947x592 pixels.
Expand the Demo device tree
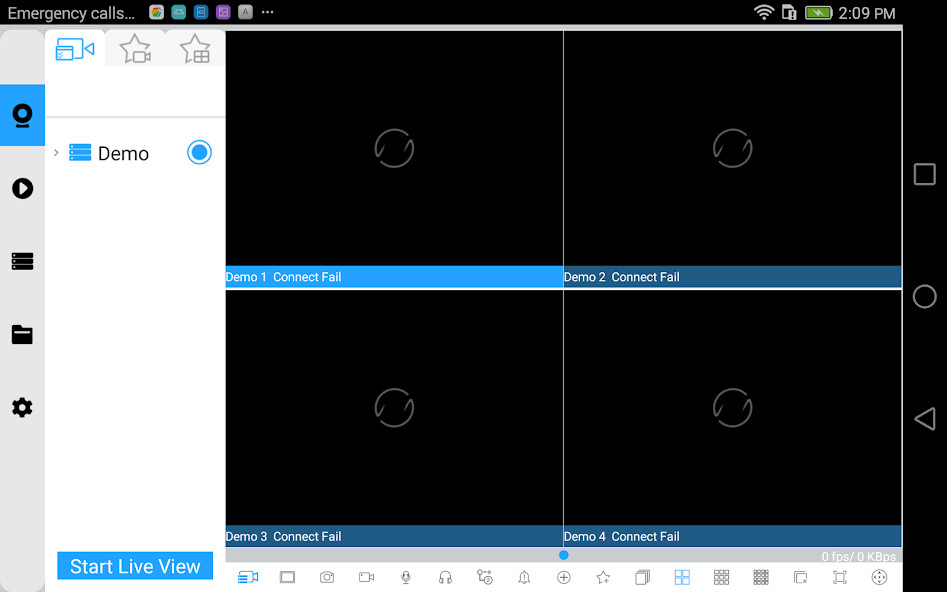pyautogui.click(x=56, y=152)
